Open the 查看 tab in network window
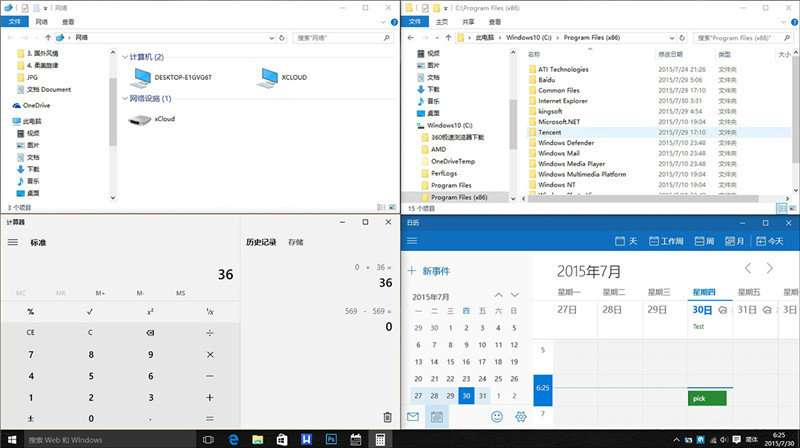This screenshot has width=800, height=448. pos(67,20)
